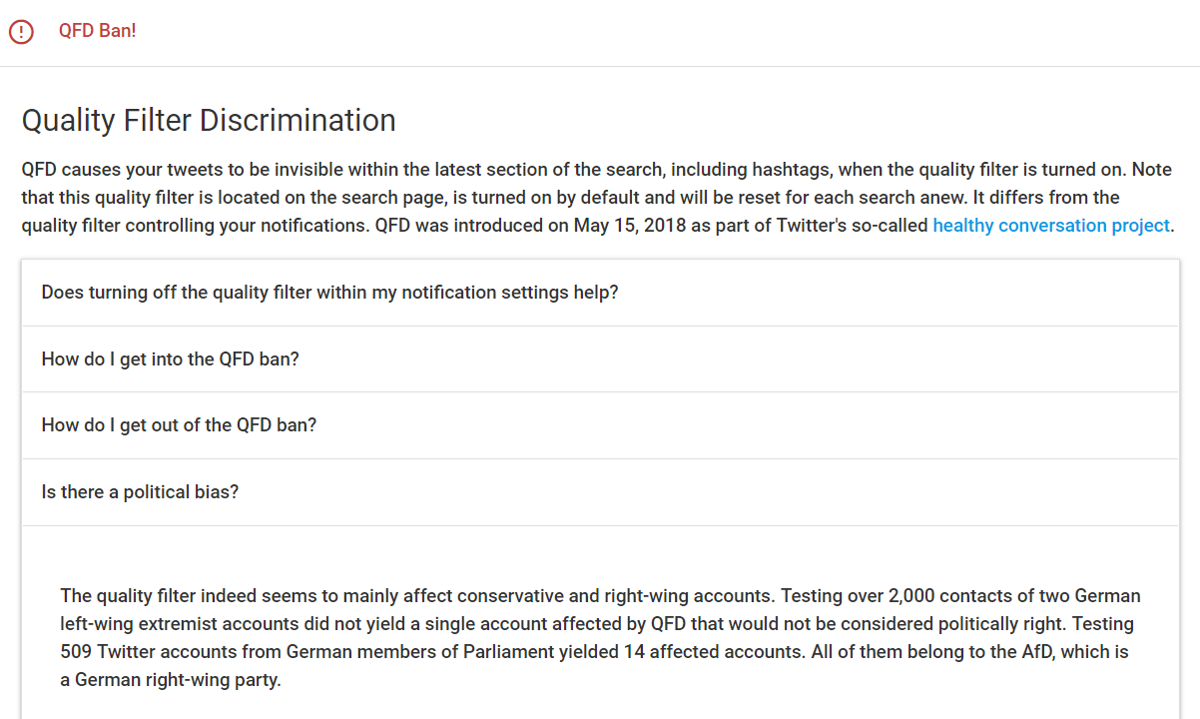Open the healthy conversation project link

pyautogui.click(x=1051, y=225)
